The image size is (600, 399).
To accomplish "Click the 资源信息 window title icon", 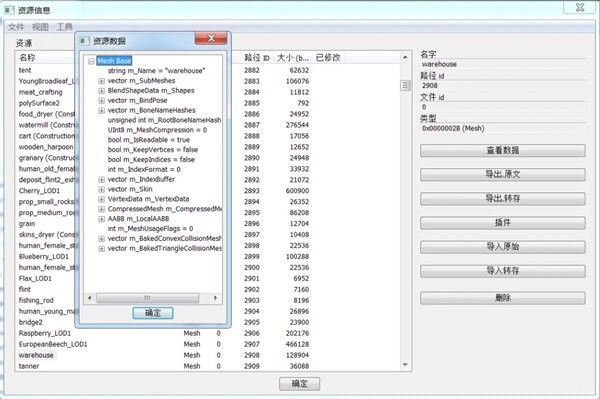I will click(x=9, y=10).
